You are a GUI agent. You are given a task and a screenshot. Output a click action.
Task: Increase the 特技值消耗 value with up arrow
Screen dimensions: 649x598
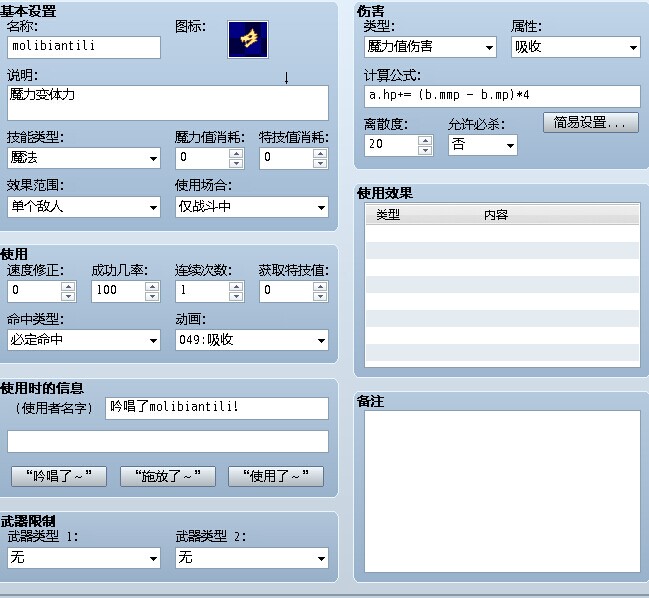click(320, 154)
